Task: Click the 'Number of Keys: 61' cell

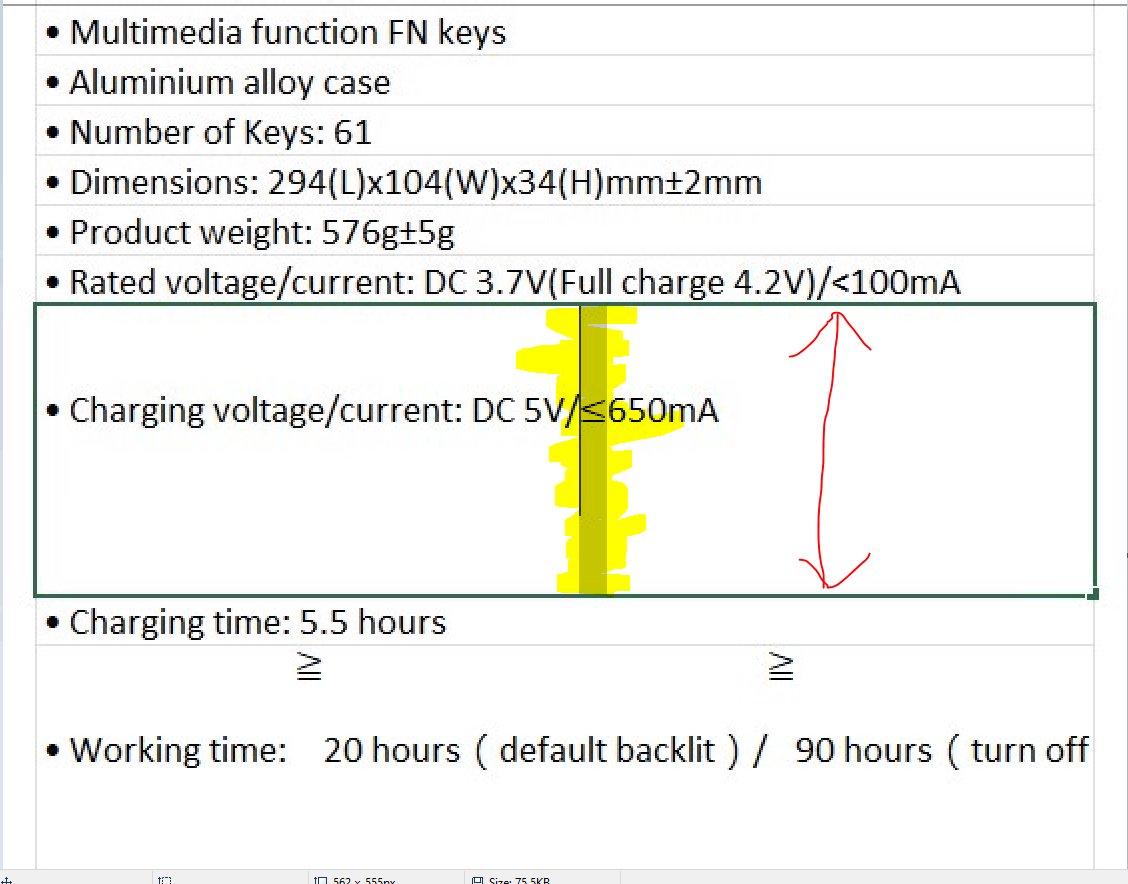Action: click(564, 131)
